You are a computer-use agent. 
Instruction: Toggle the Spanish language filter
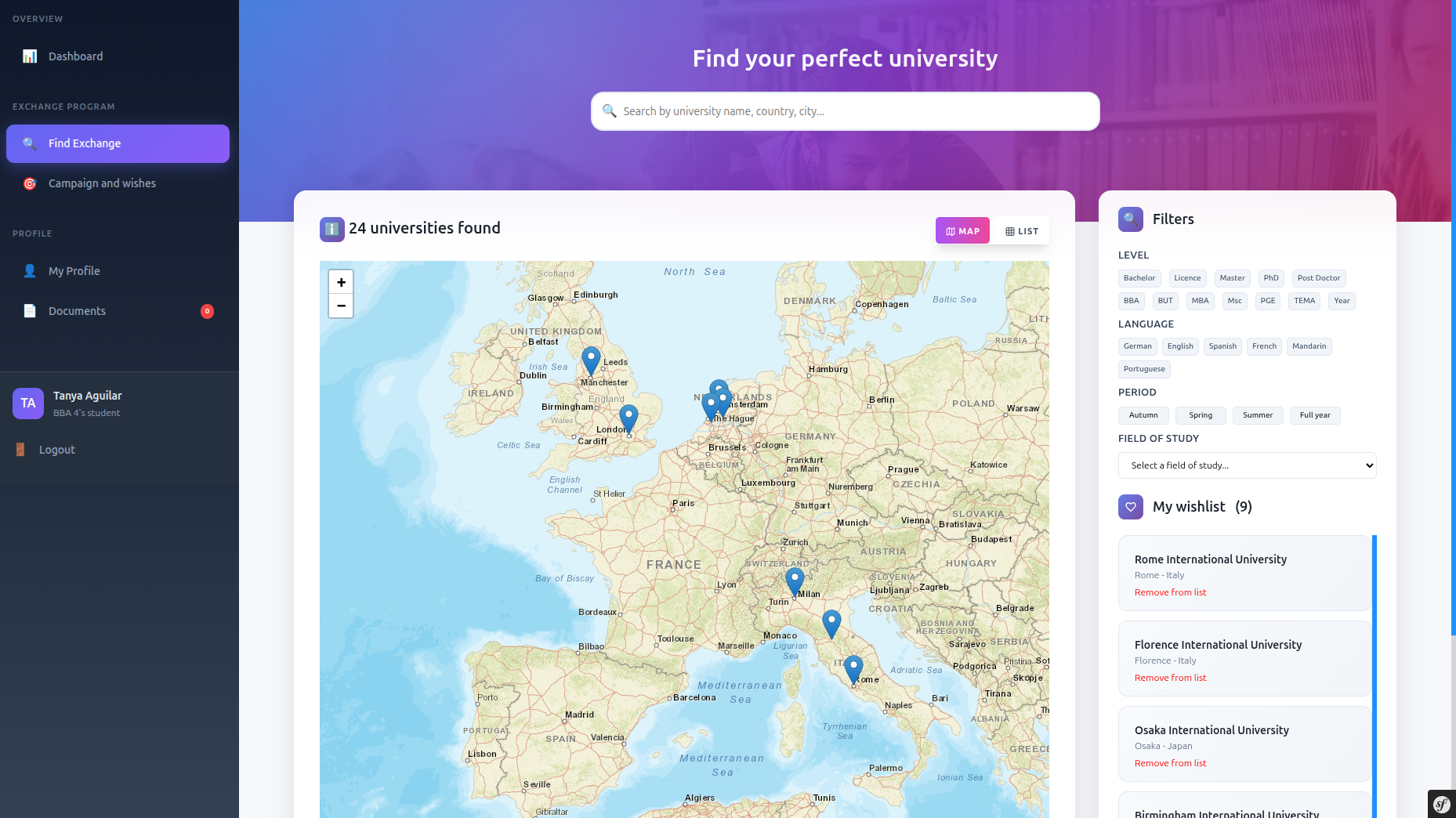(x=1222, y=346)
